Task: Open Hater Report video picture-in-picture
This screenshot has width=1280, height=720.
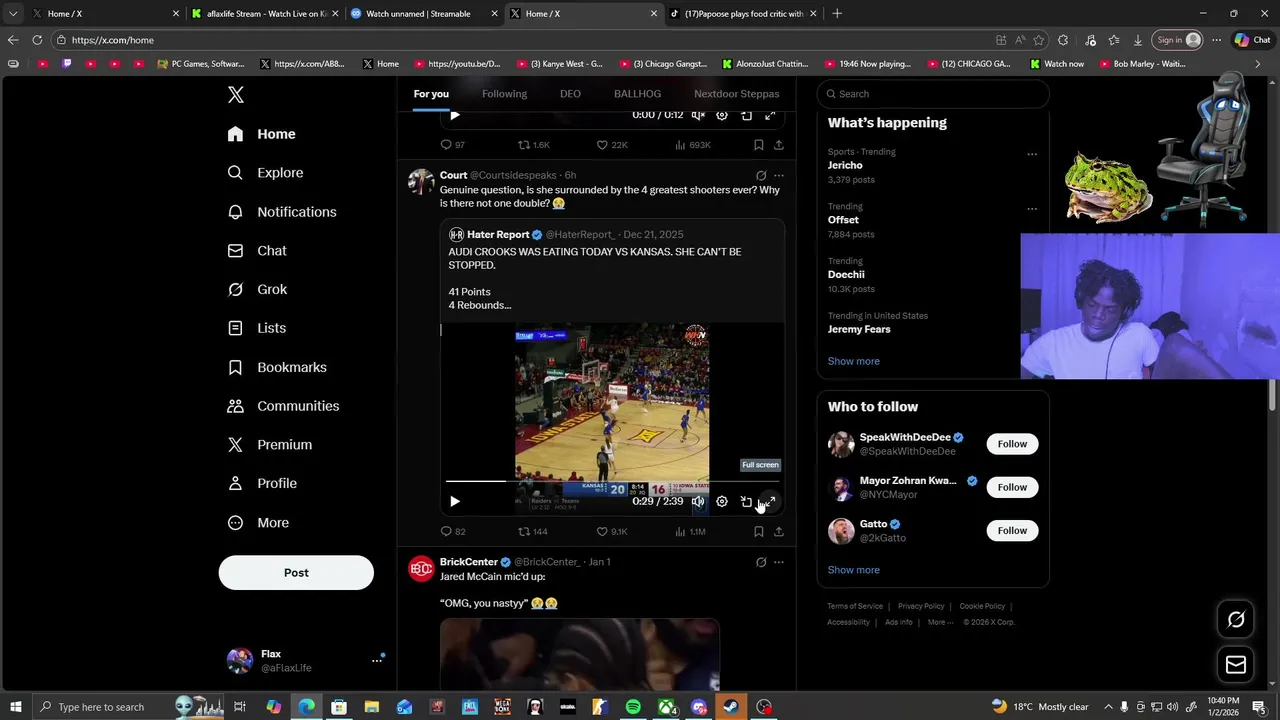Action: (x=746, y=502)
